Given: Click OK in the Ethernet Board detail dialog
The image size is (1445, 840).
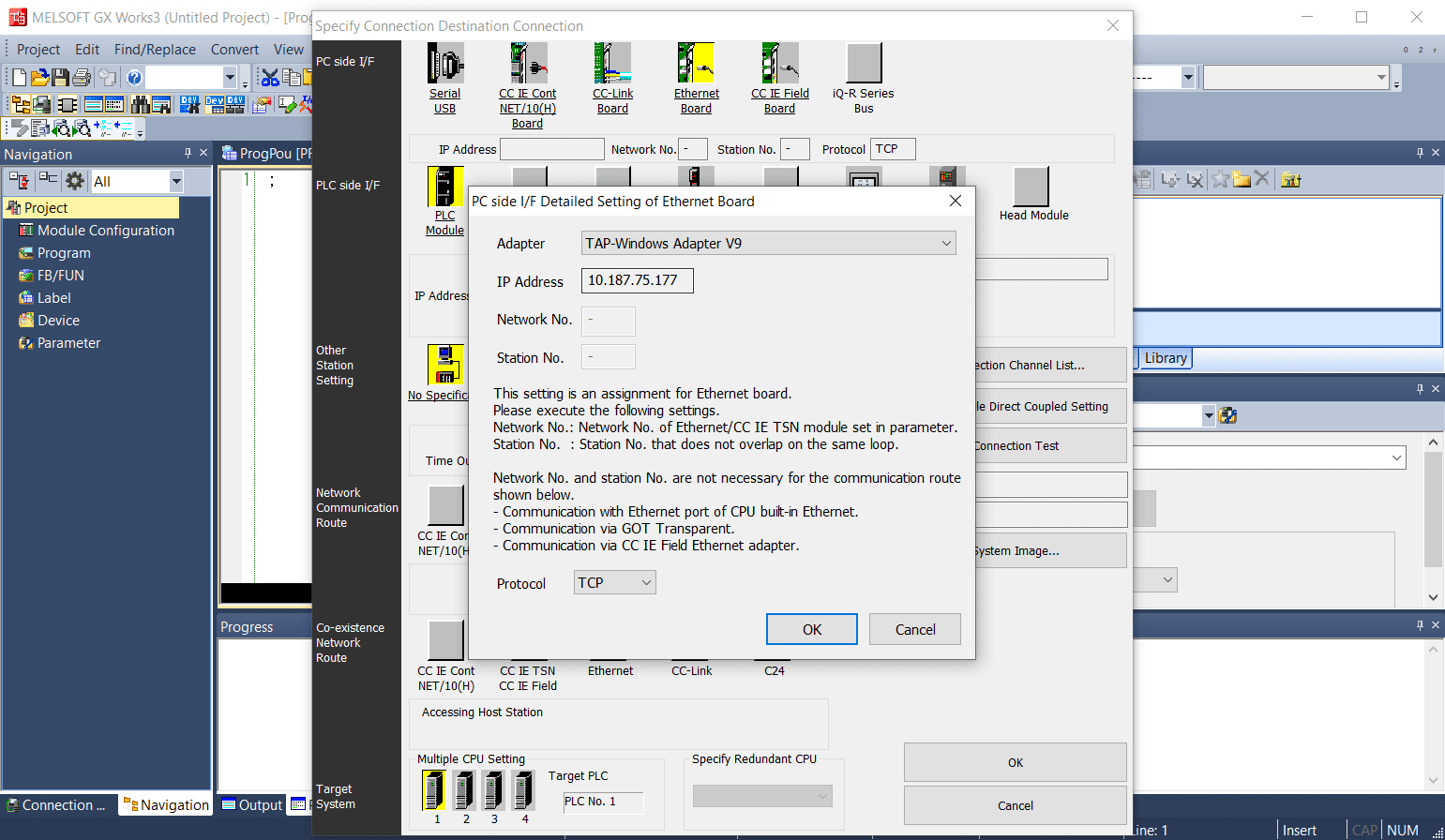Looking at the screenshot, I should pyautogui.click(x=812, y=629).
